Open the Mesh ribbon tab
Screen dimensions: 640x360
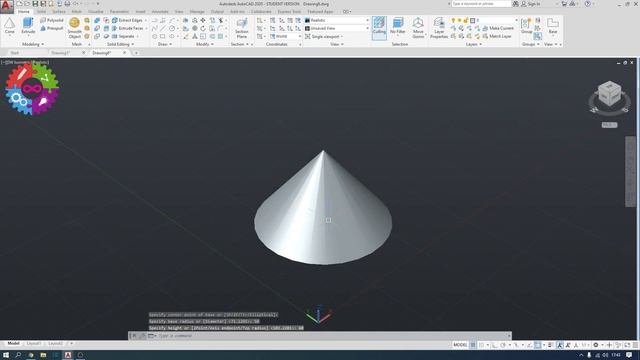[x=77, y=11]
